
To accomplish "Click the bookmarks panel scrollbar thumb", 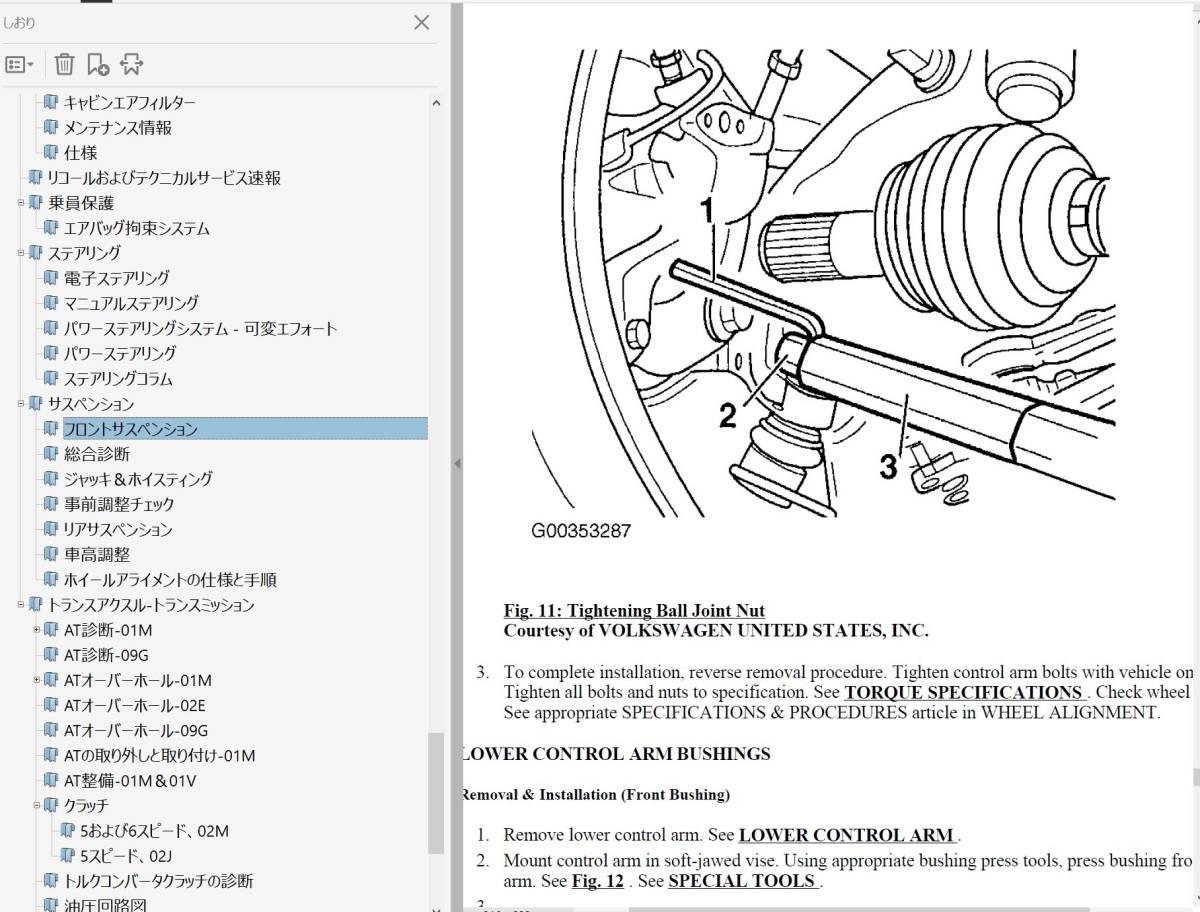I will click(x=435, y=795).
